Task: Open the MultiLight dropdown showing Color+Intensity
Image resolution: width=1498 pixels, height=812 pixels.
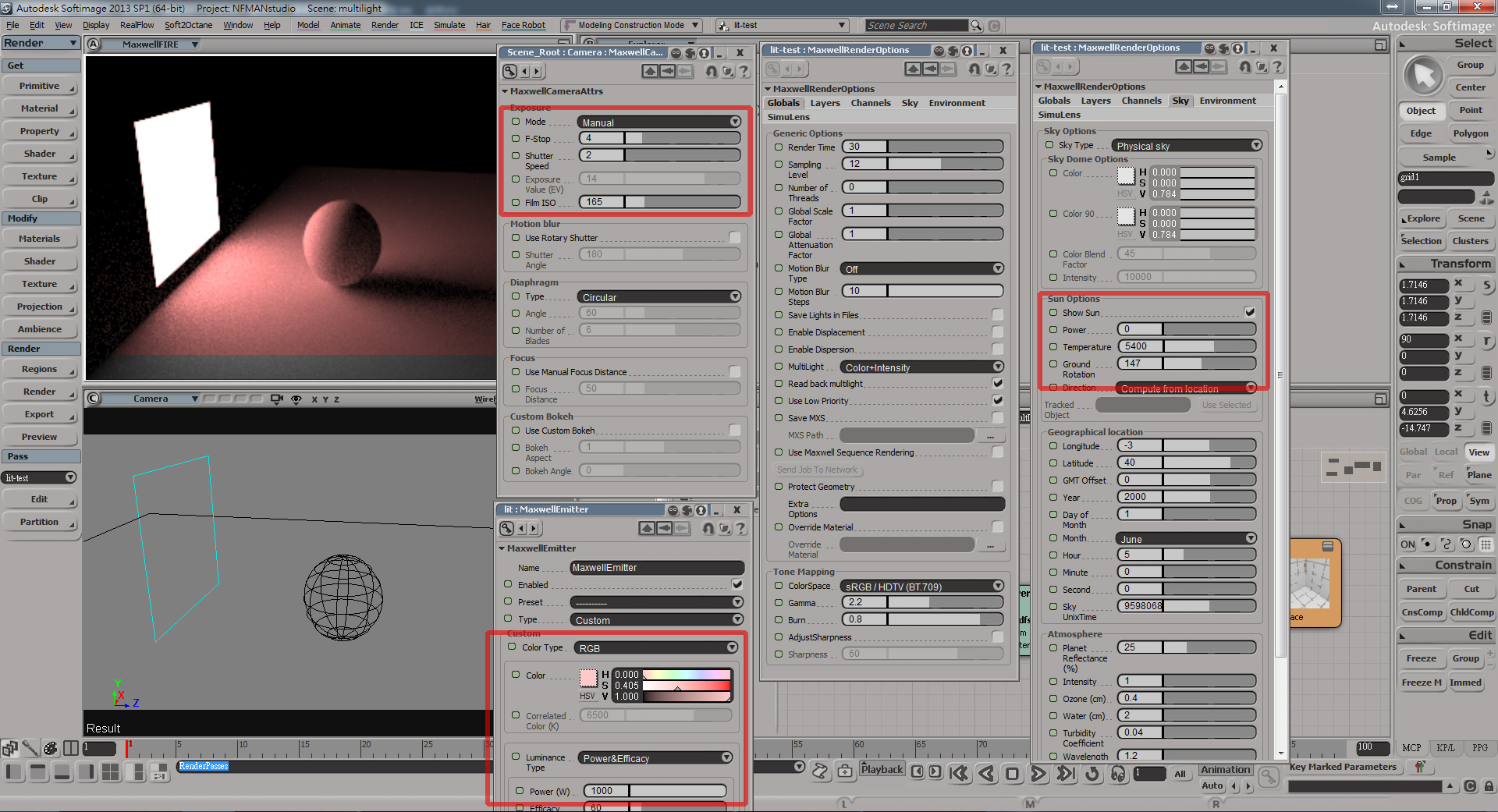Action: (922, 367)
